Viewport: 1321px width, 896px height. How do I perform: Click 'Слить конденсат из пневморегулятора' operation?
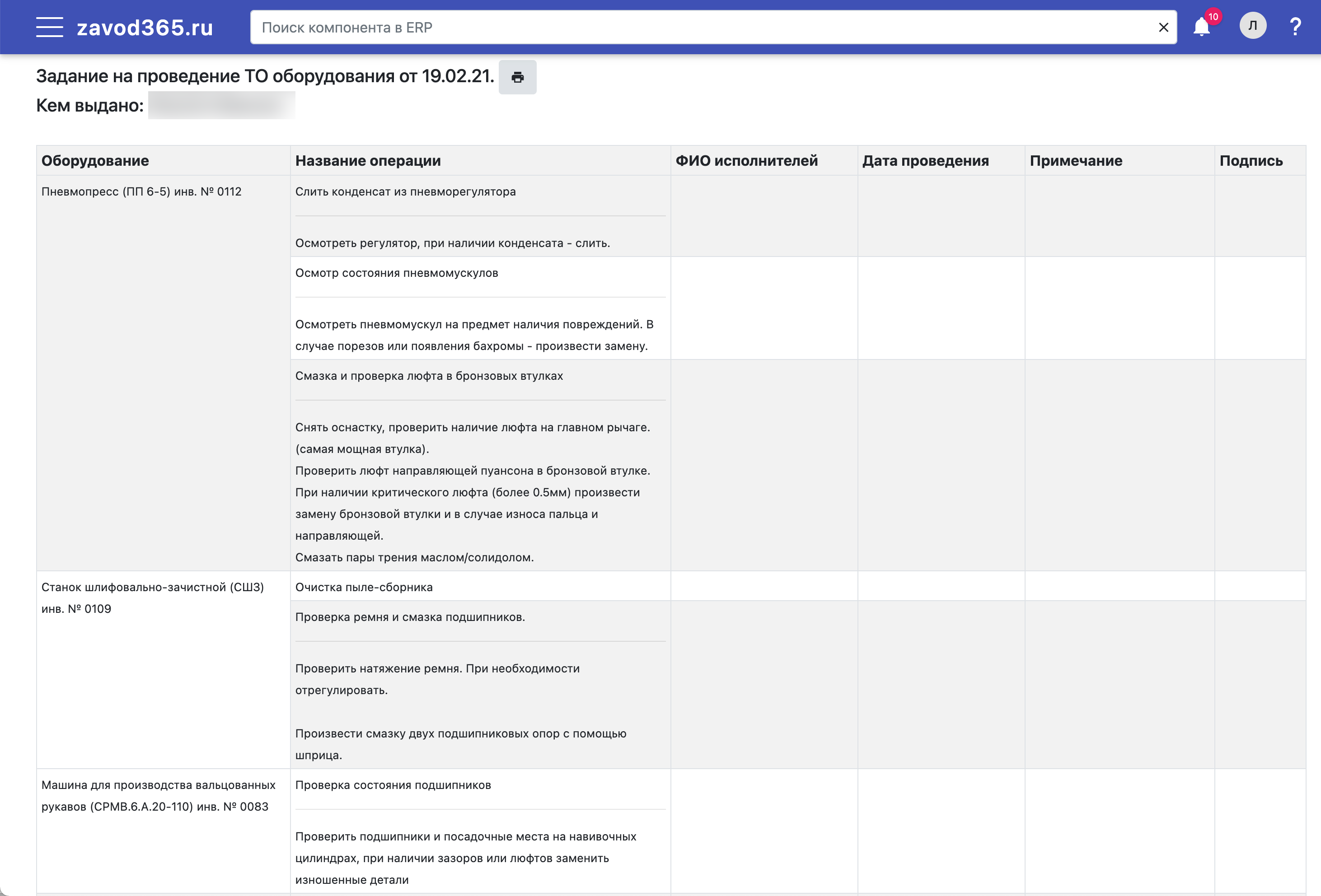coord(405,191)
